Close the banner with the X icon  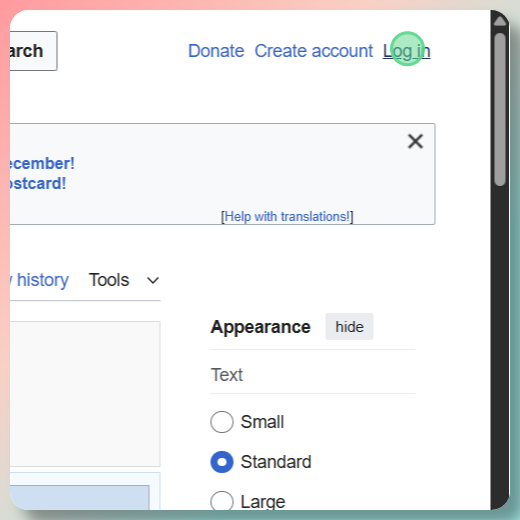click(x=415, y=141)
